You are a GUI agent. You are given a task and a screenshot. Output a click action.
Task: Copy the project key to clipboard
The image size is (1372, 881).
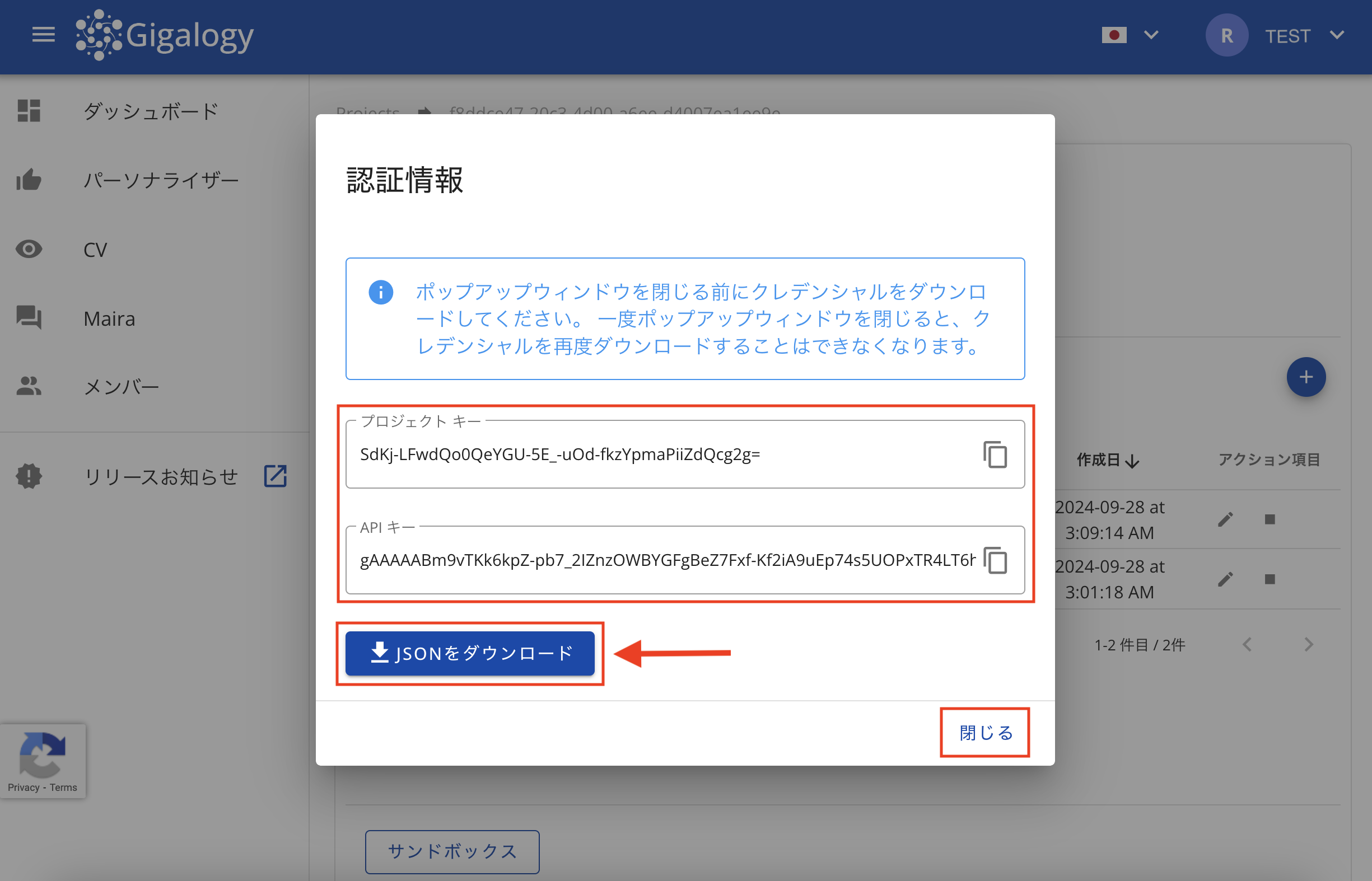(x=996, y=454)
